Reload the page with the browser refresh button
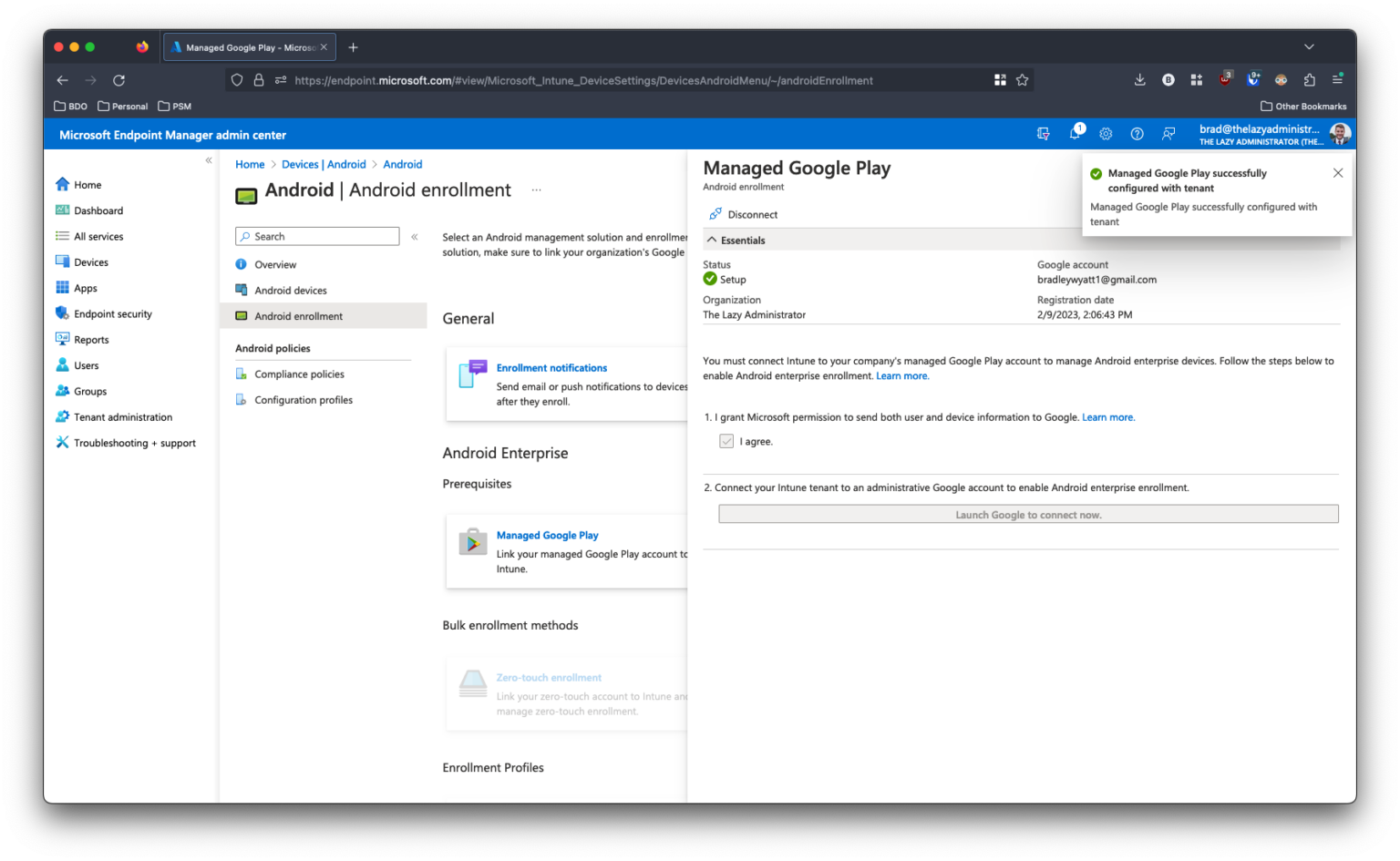This screenshot has width=1400, height=861. [118, 80]
